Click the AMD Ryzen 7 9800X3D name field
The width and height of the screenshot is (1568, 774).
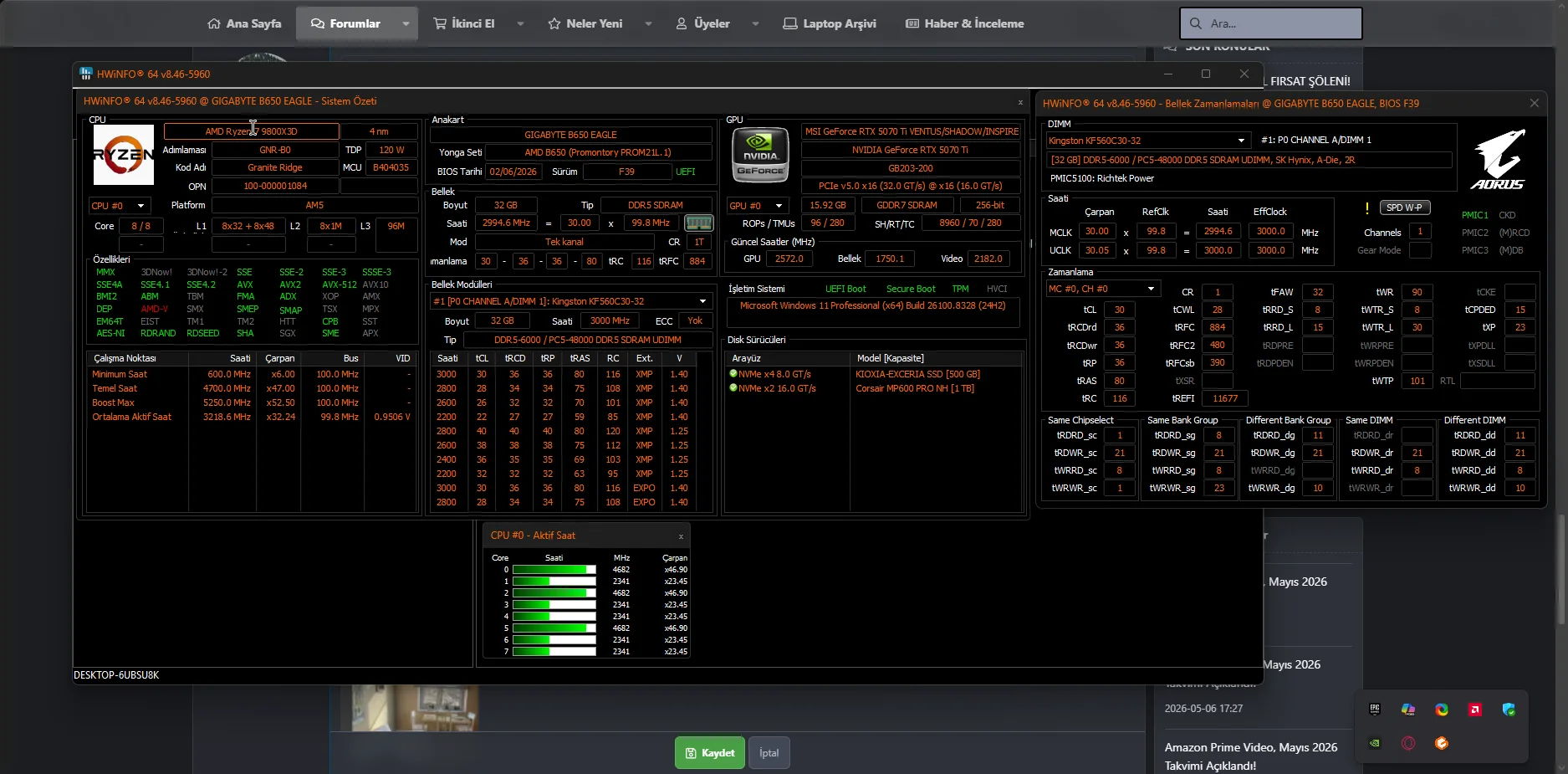tap(251, 131)
